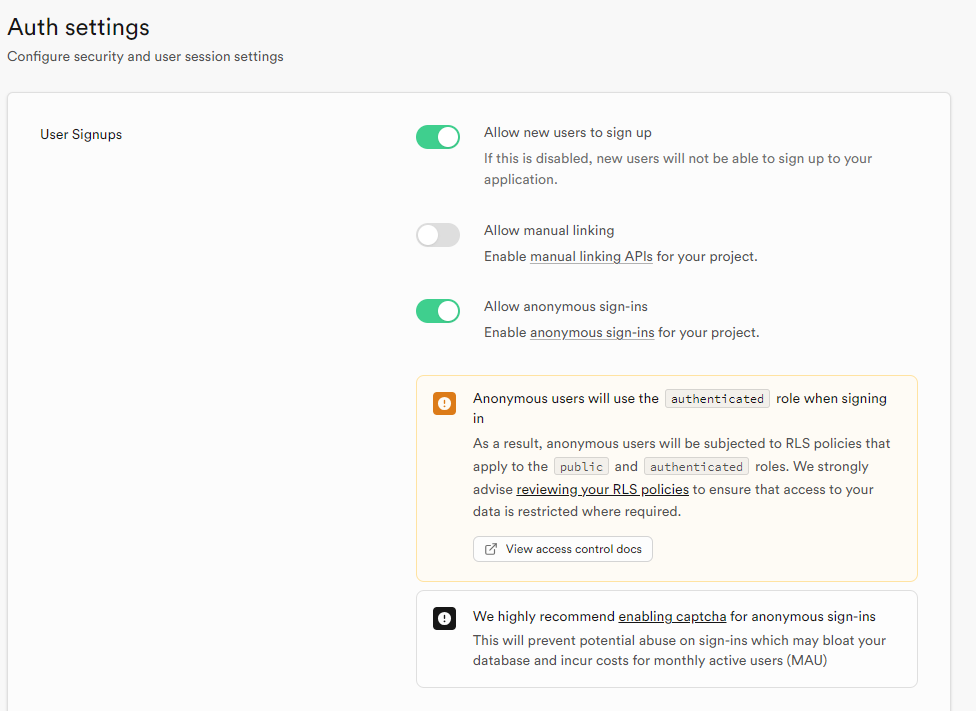
Task: Click the Allow manual linking label text
Action: click(549, 231)
